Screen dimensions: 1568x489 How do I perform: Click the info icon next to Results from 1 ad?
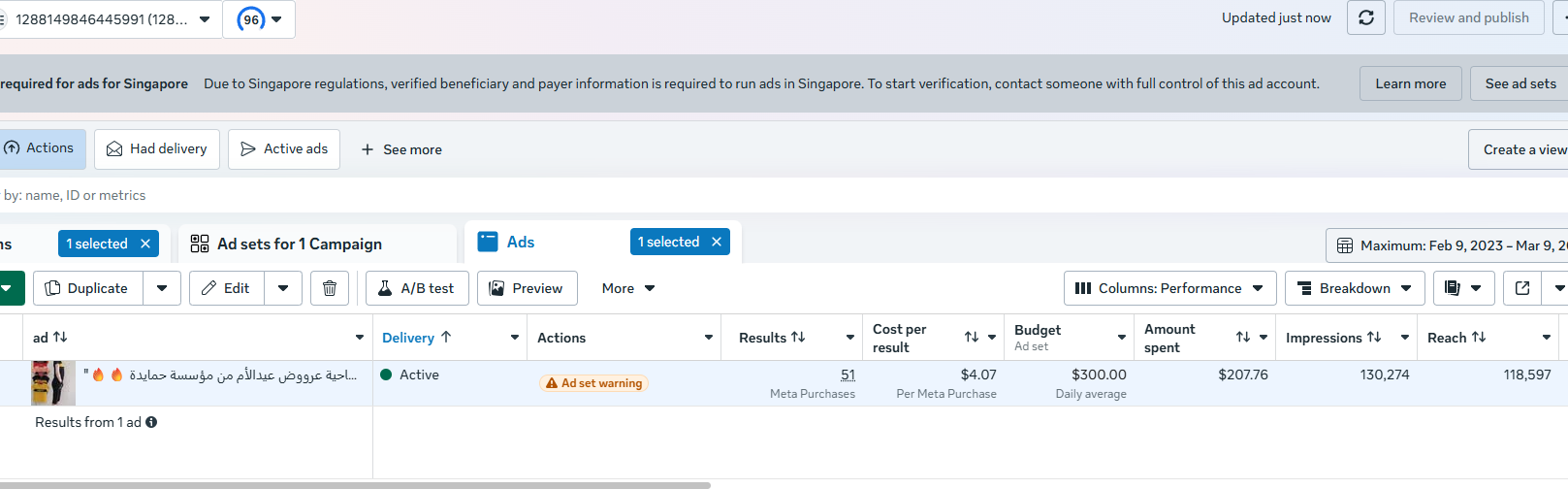point(151,422)
